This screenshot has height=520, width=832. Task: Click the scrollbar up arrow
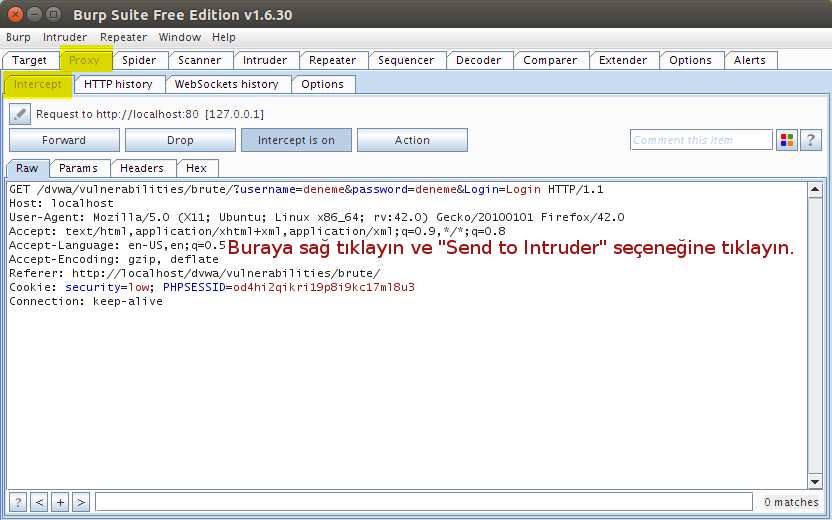click(x=815, y=189)
